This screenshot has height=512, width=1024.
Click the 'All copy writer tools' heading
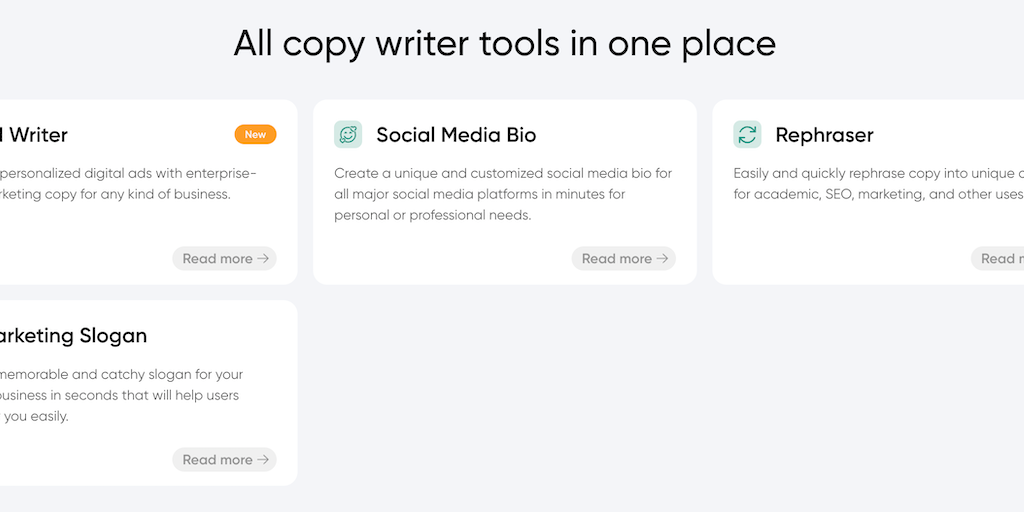point(504,43)
